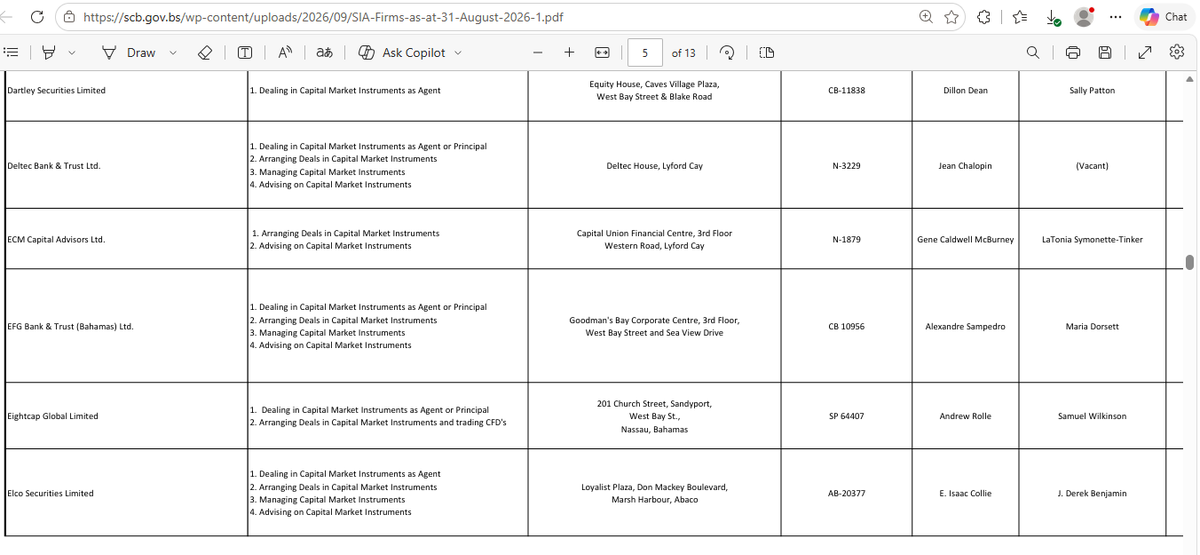Click the name LaTonia Symonette-Tinker
The image size is (1200, 555).
click(x=1092, y=240)
